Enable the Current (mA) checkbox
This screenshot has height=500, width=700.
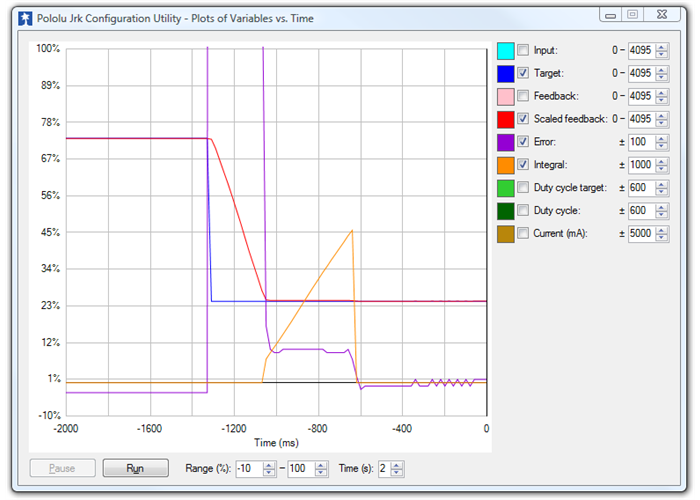(x=524, y=234)
